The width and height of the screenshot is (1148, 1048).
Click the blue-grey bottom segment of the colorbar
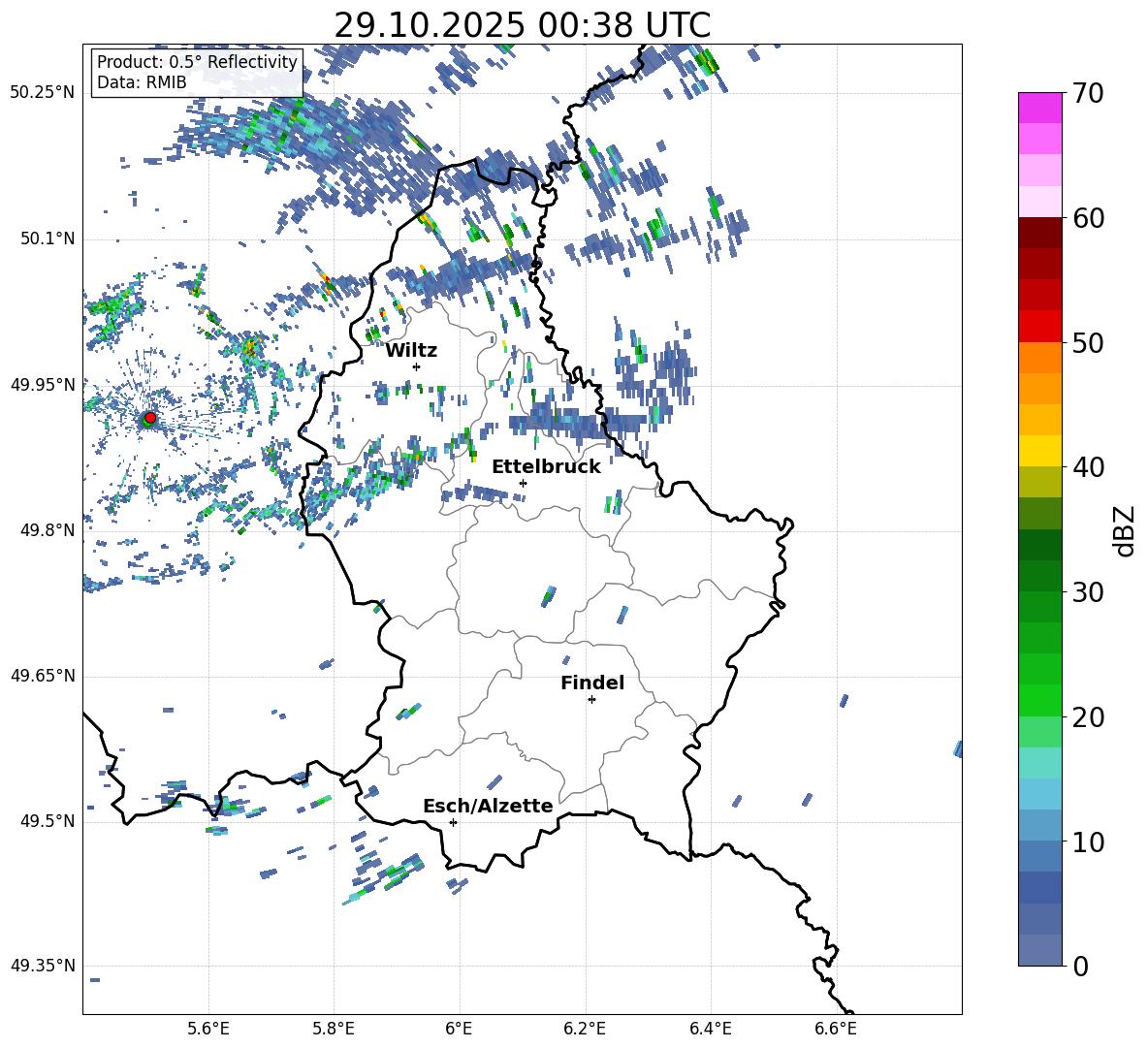pyautogui.click(x=1039, y=950)
